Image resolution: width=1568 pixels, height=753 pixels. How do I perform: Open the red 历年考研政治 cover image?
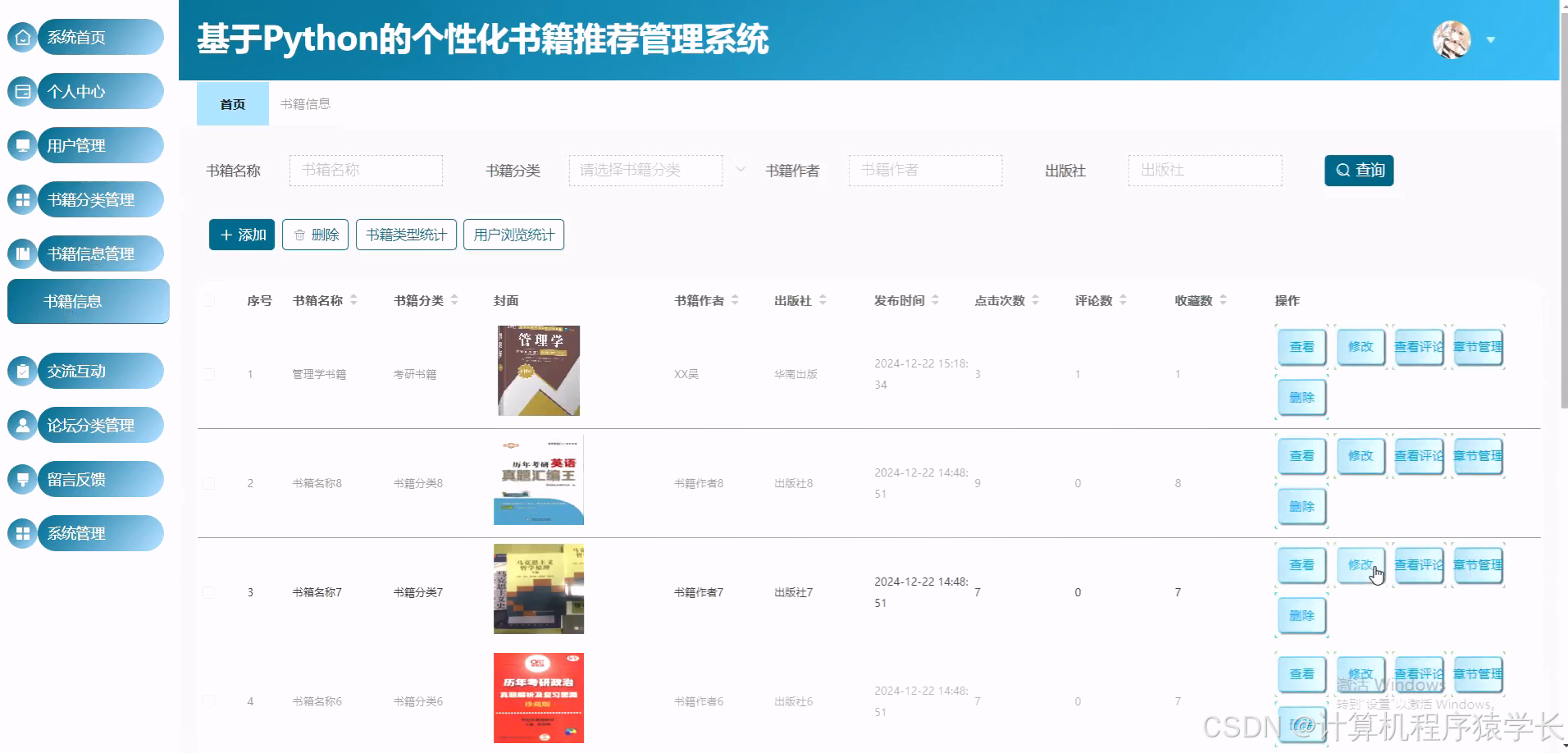(x=539, y=698)
